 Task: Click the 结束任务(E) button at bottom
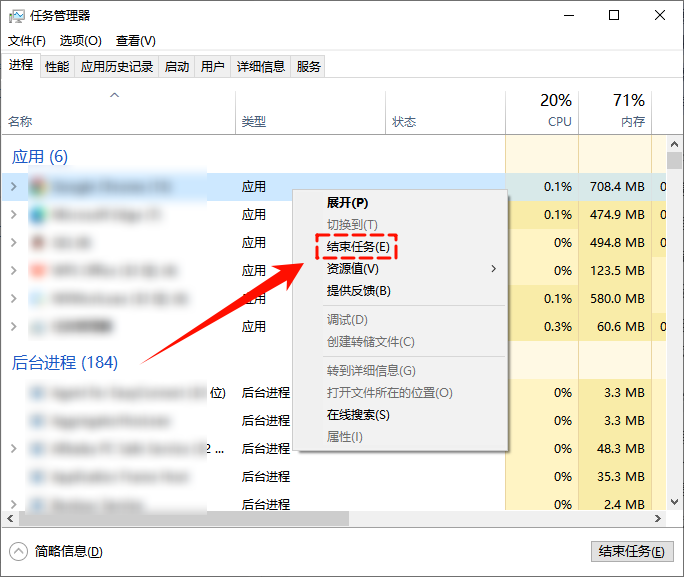pos(632,551)
